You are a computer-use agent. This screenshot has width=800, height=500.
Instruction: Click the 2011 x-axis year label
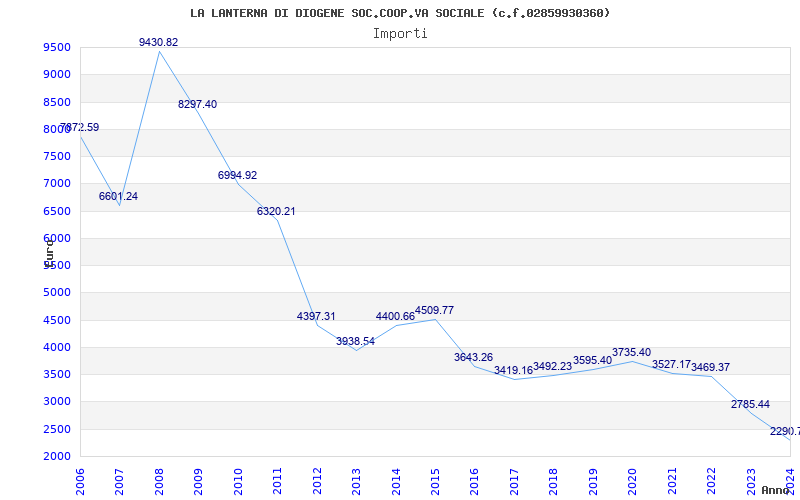tap(277, 481)
